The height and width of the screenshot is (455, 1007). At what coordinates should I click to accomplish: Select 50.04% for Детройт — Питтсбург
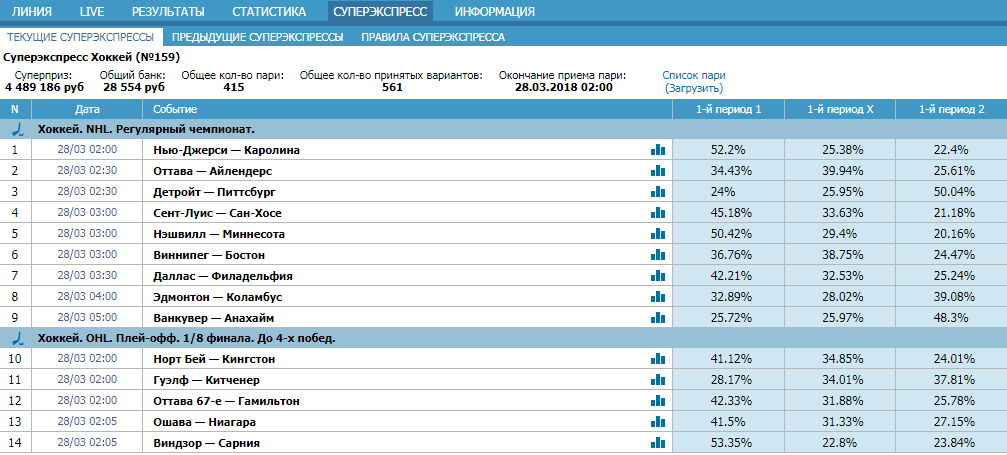[952, 192]
